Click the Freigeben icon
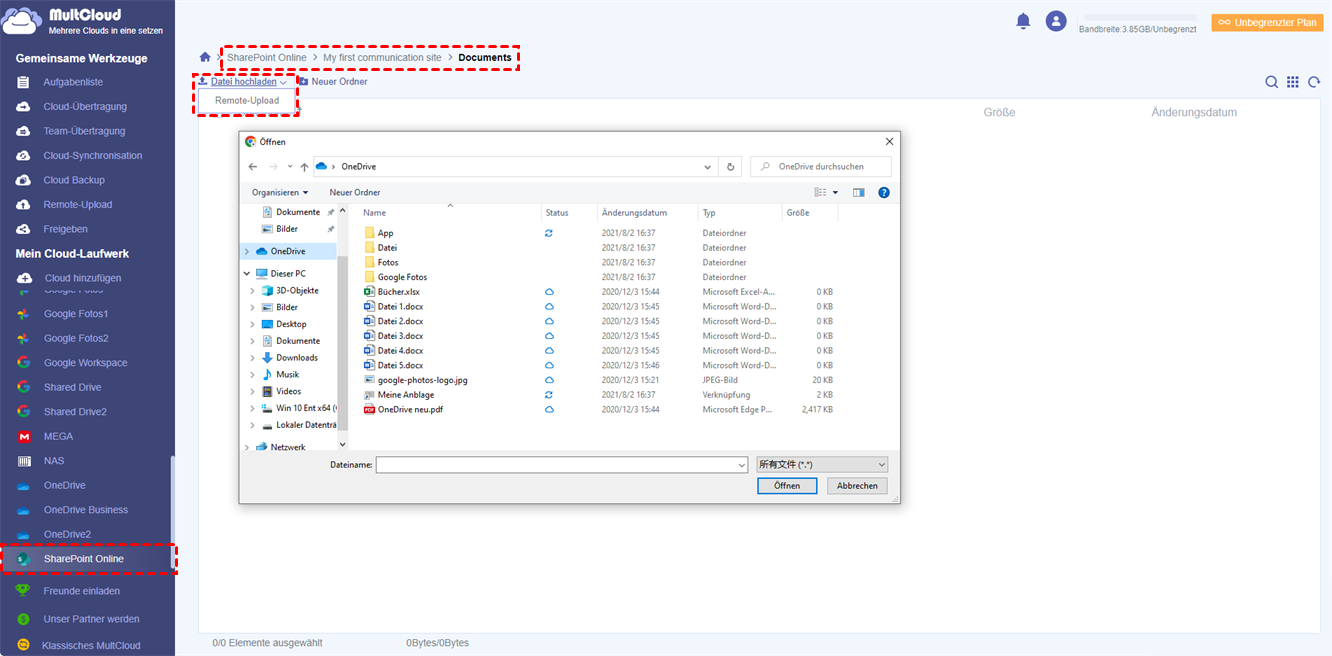 (x=23, y=229)
